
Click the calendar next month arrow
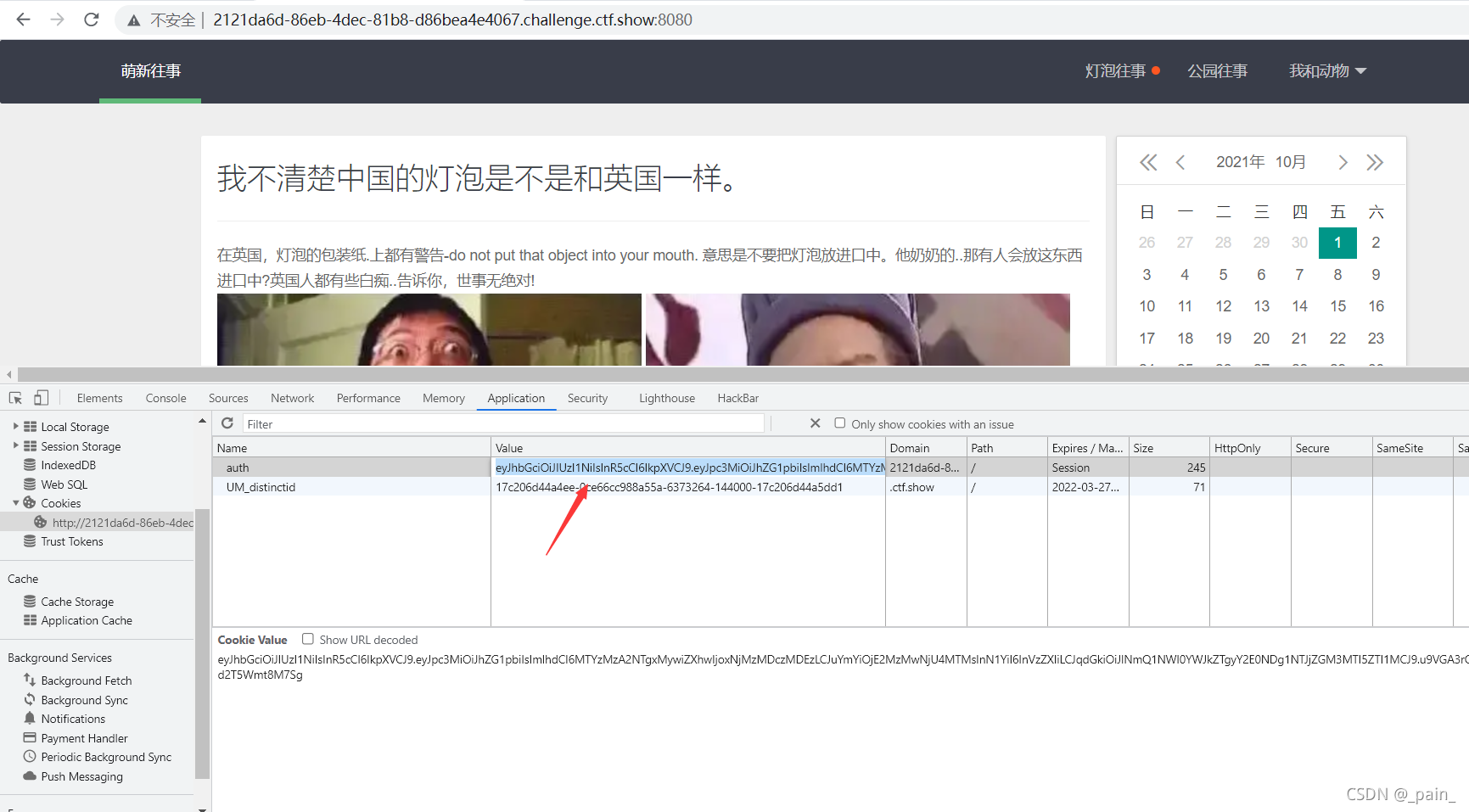click(x=1343, y=161)
